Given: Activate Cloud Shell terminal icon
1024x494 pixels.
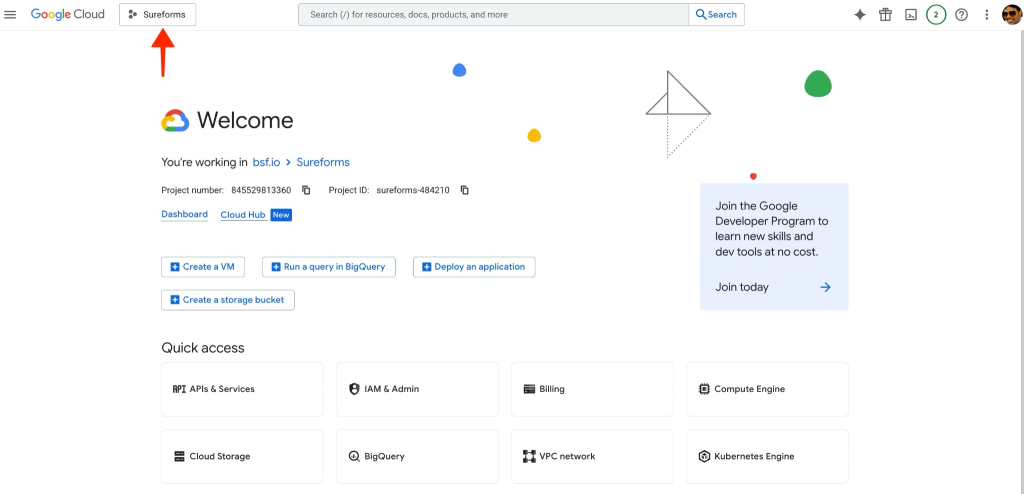Looking at the screenshot, I should (910, 14).
